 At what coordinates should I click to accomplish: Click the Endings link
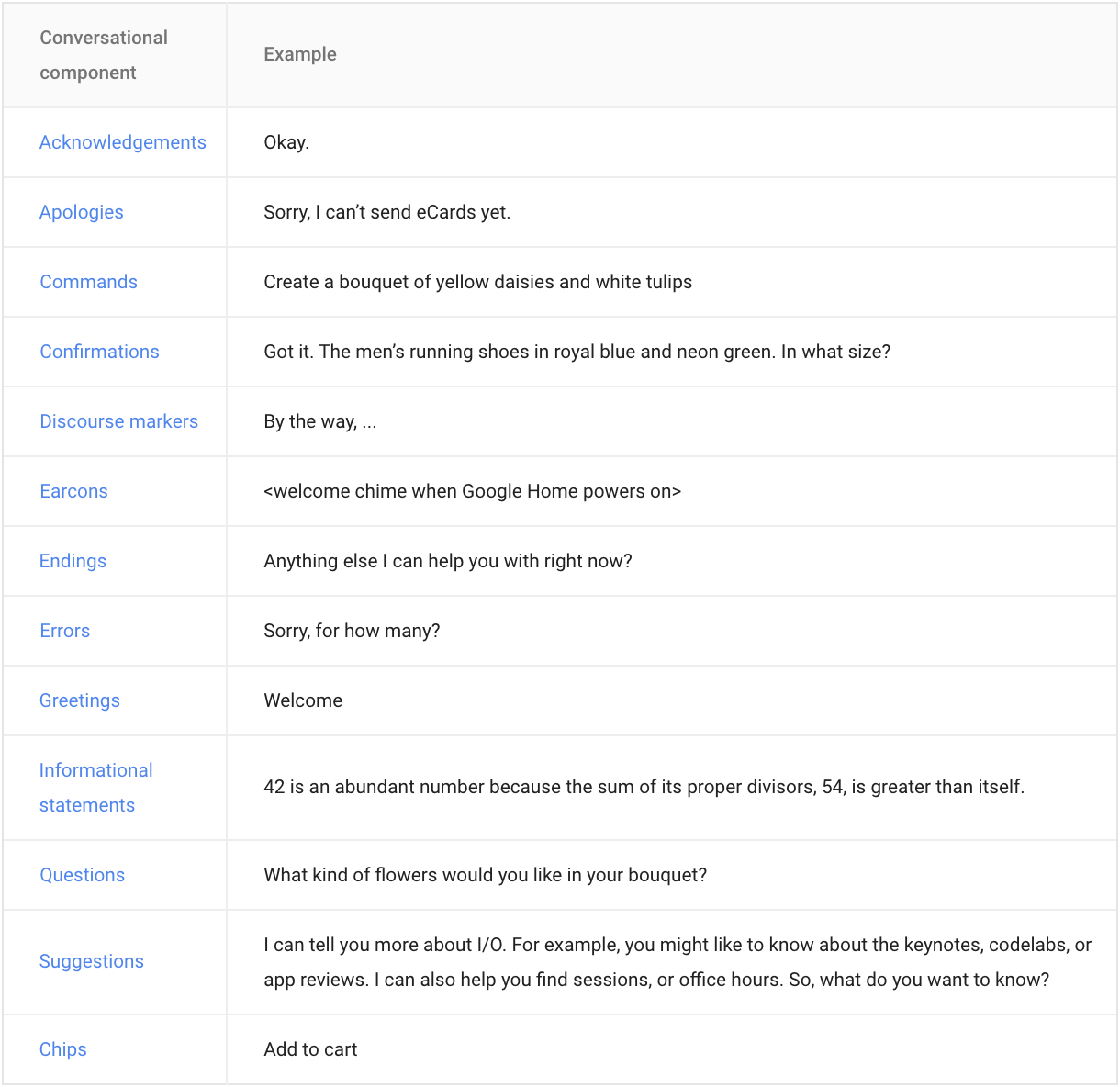pos(73,561)
